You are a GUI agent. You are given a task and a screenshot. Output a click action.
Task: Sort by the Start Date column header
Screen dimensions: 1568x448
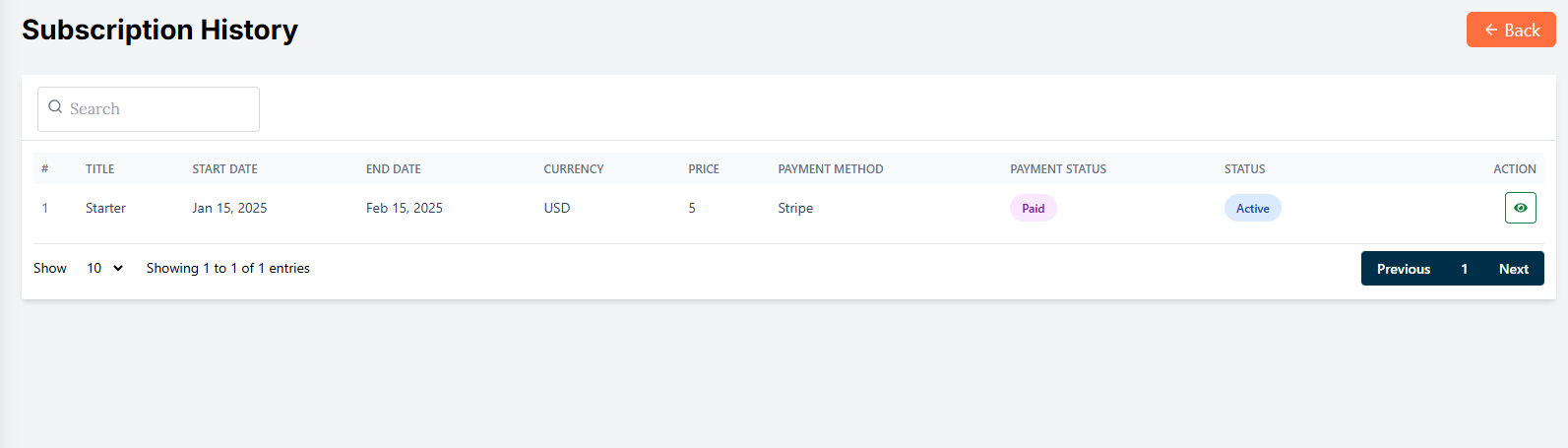224,169
